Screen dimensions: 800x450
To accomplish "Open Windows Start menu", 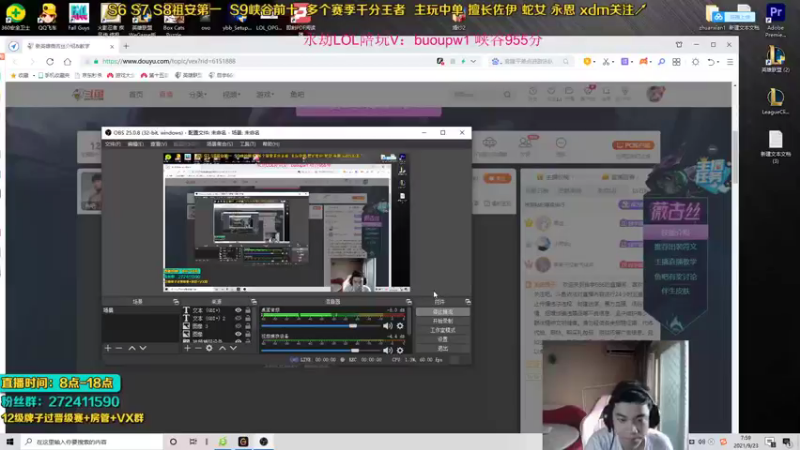I will pos(10,442).
